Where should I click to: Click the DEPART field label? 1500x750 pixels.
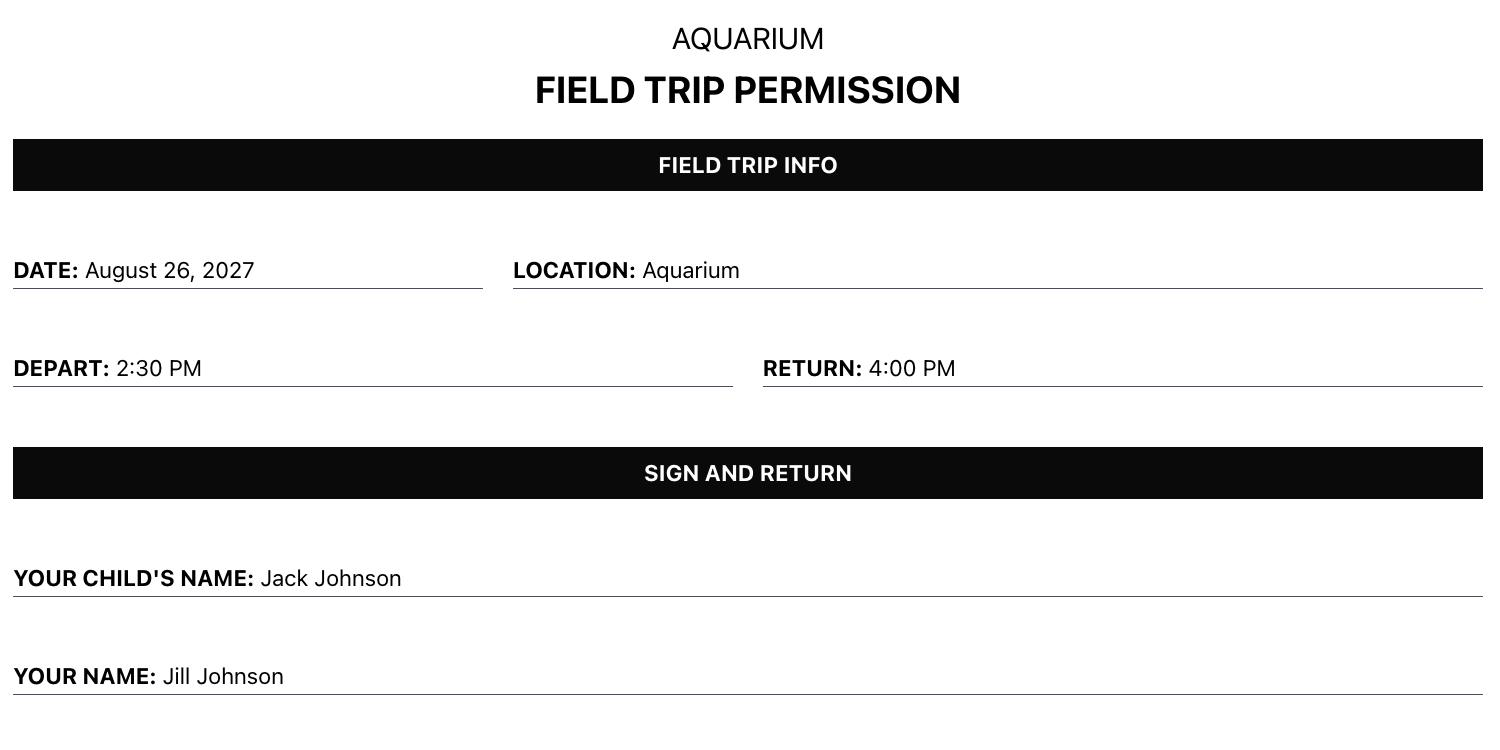coord(61,369)
